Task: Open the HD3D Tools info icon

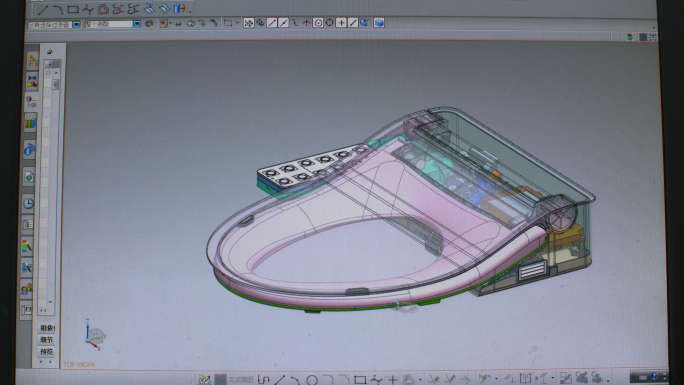Action: click(29, 150)
